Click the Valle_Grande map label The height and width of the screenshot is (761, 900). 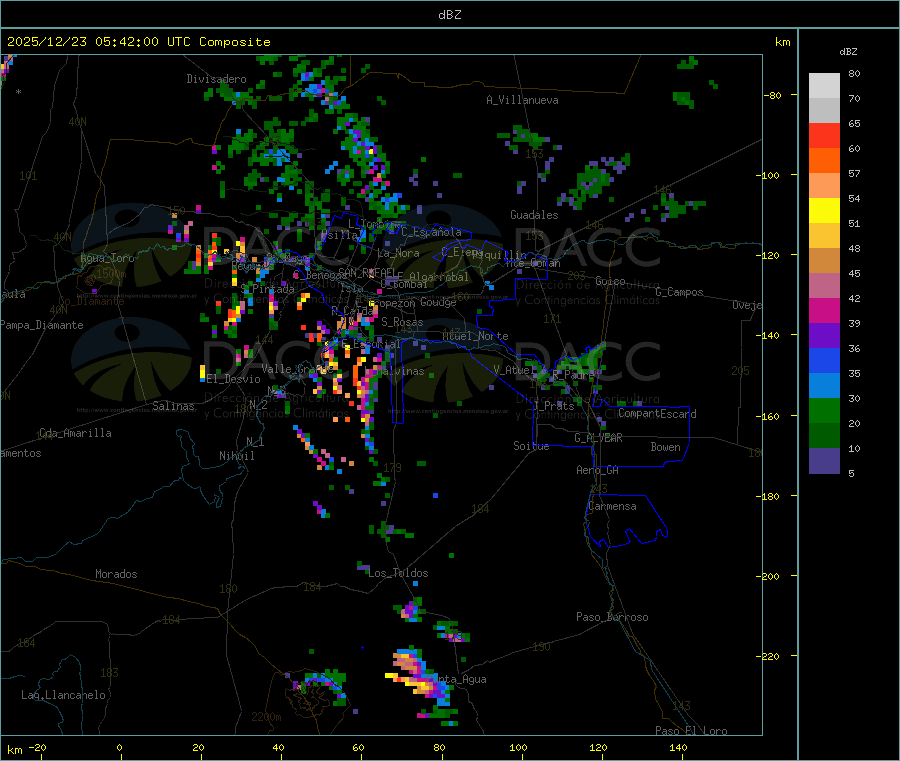pyautogui.click(x=297, y=369)
